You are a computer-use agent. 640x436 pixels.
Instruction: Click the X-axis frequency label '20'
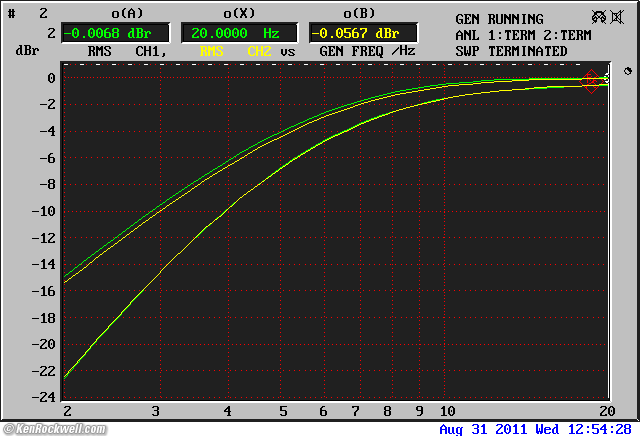pos(607,411)
